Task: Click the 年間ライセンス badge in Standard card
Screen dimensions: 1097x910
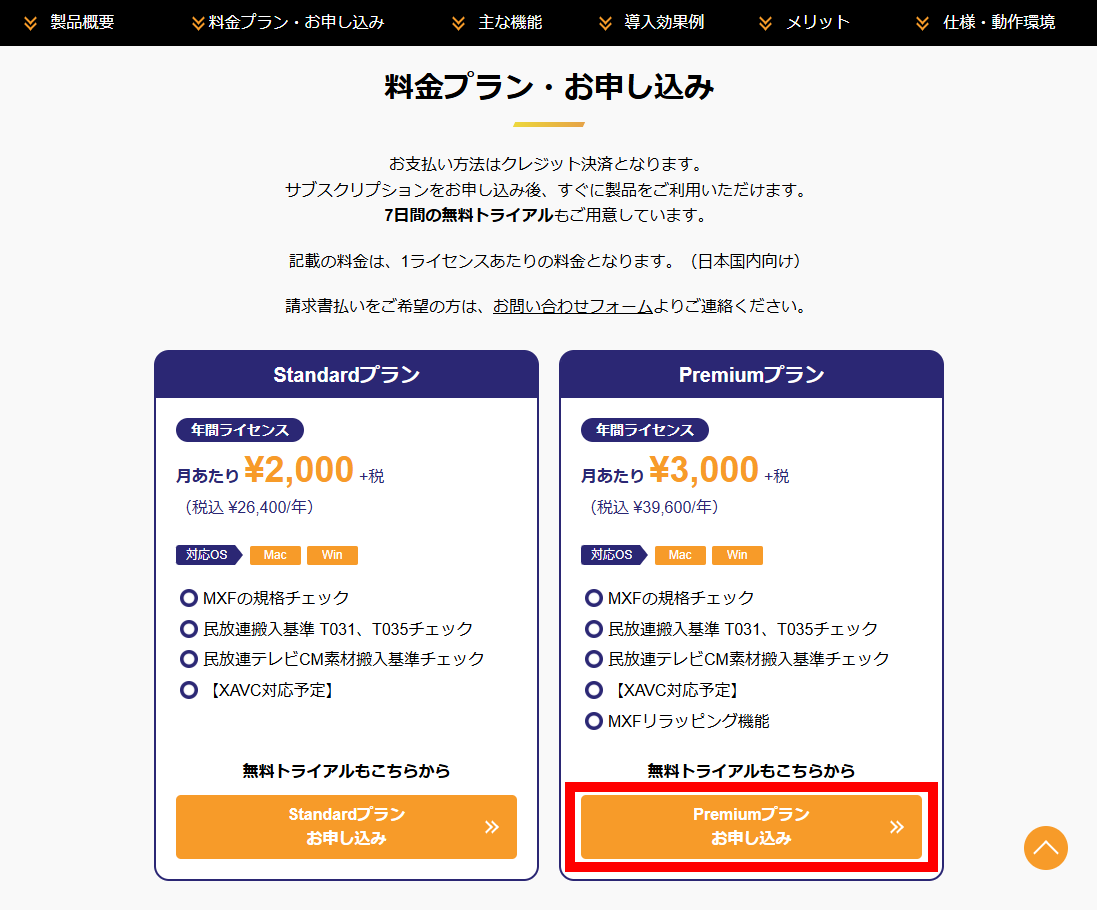Action: pyautogui.click(x=239, y=430)
